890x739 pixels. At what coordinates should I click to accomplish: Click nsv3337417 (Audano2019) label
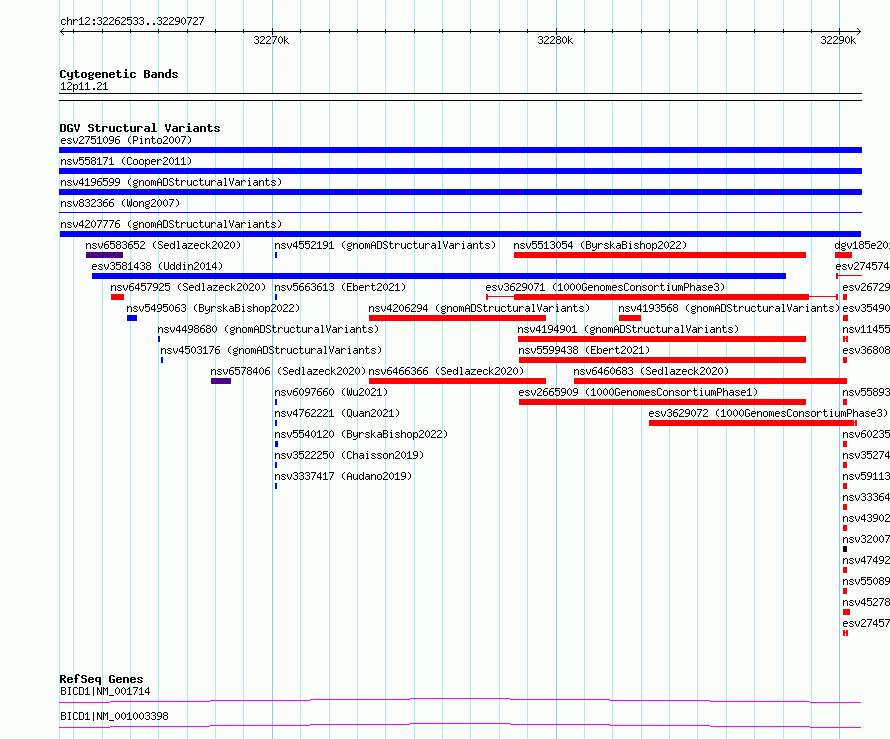click(x=343, y=476)
